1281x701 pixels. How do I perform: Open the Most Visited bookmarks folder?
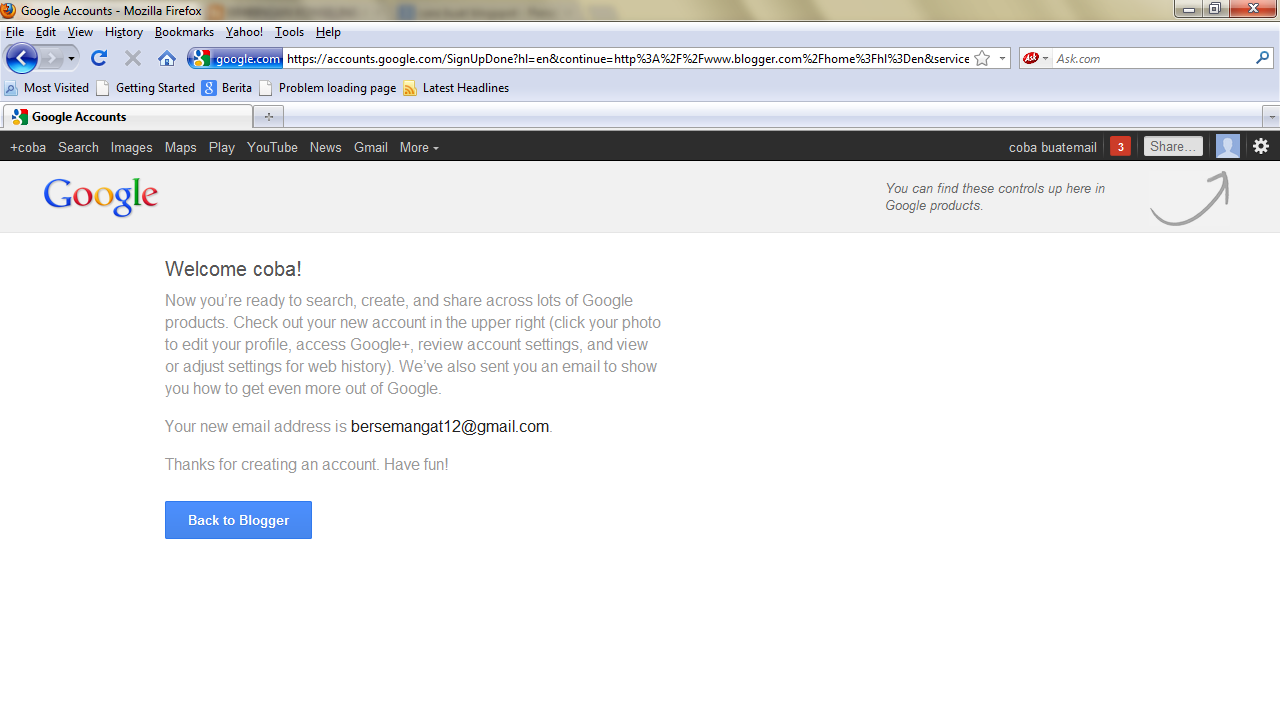click(46, 88)
